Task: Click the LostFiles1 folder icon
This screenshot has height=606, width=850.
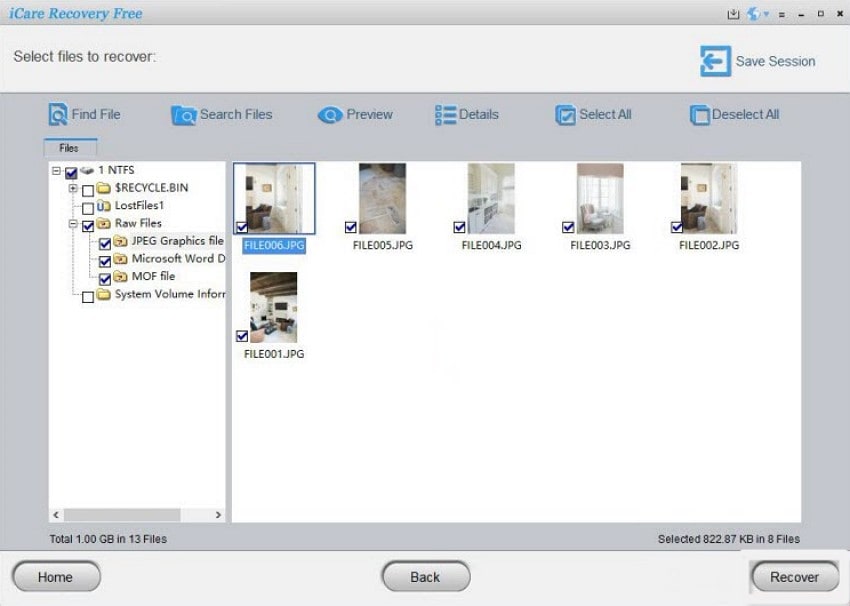Action: click(104, 206)
